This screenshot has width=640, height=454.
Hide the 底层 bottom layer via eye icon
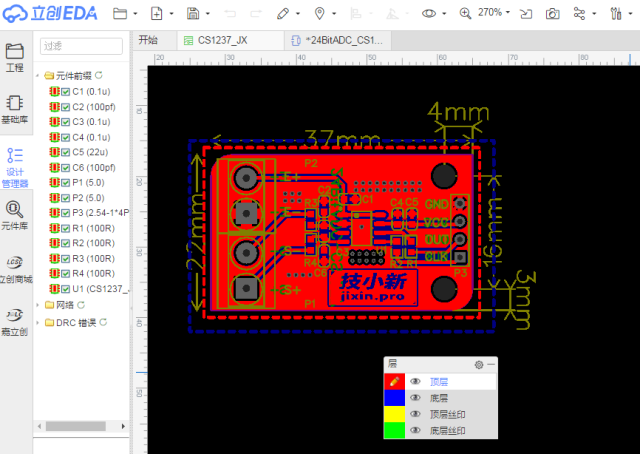tap(415, 398)
